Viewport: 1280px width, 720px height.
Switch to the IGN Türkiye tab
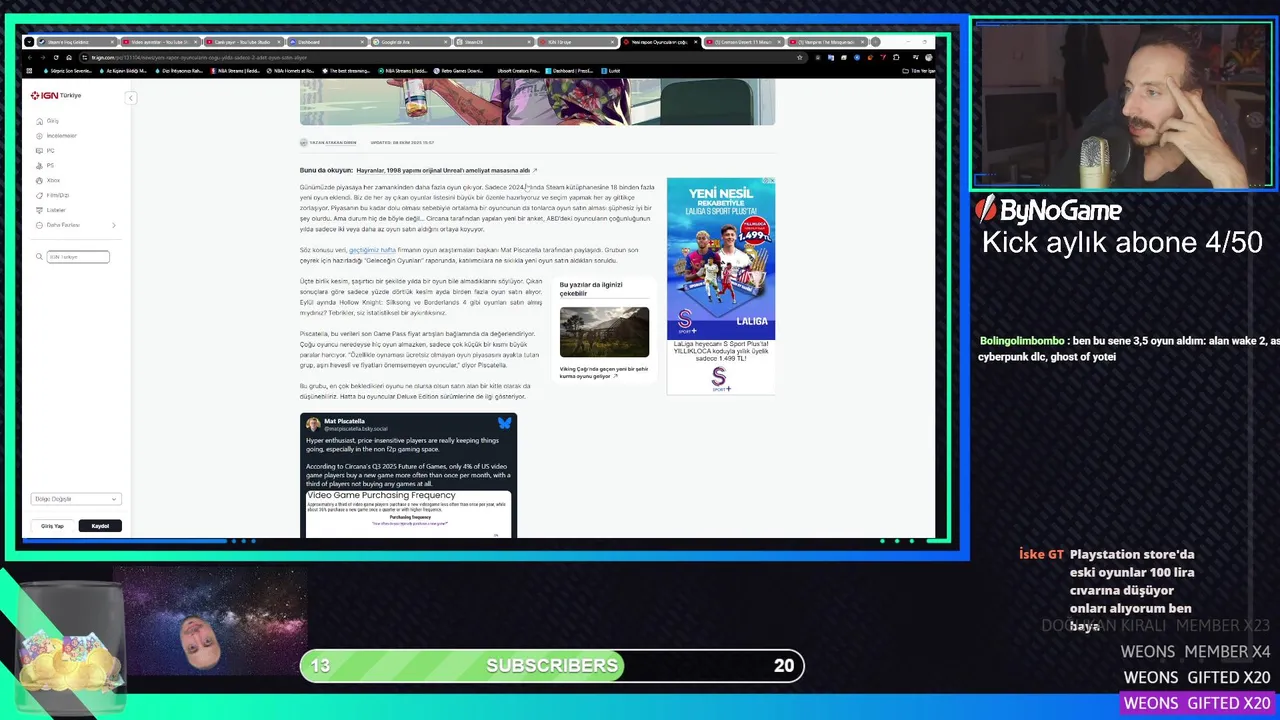click(x=575, y=42)
